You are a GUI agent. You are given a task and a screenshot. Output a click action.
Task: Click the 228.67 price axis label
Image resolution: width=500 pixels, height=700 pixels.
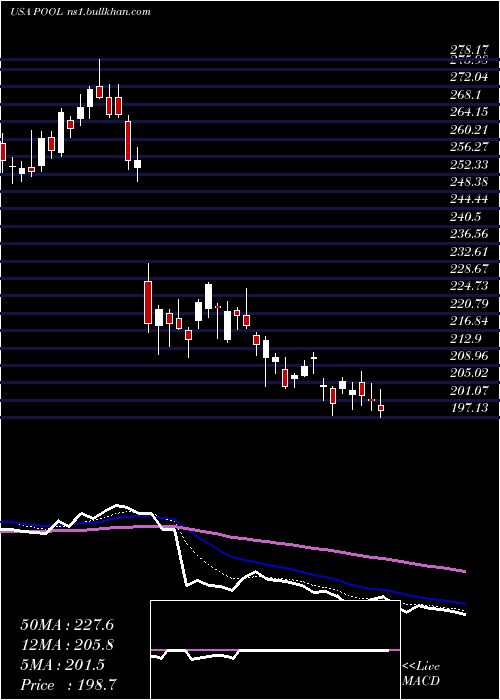(x=469, y=270)
